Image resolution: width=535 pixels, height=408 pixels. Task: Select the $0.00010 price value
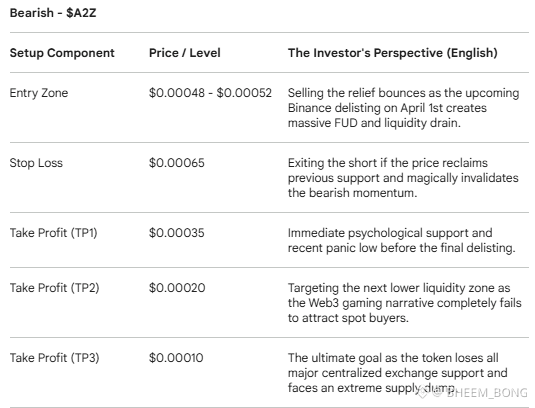click(x=176, y=358)
